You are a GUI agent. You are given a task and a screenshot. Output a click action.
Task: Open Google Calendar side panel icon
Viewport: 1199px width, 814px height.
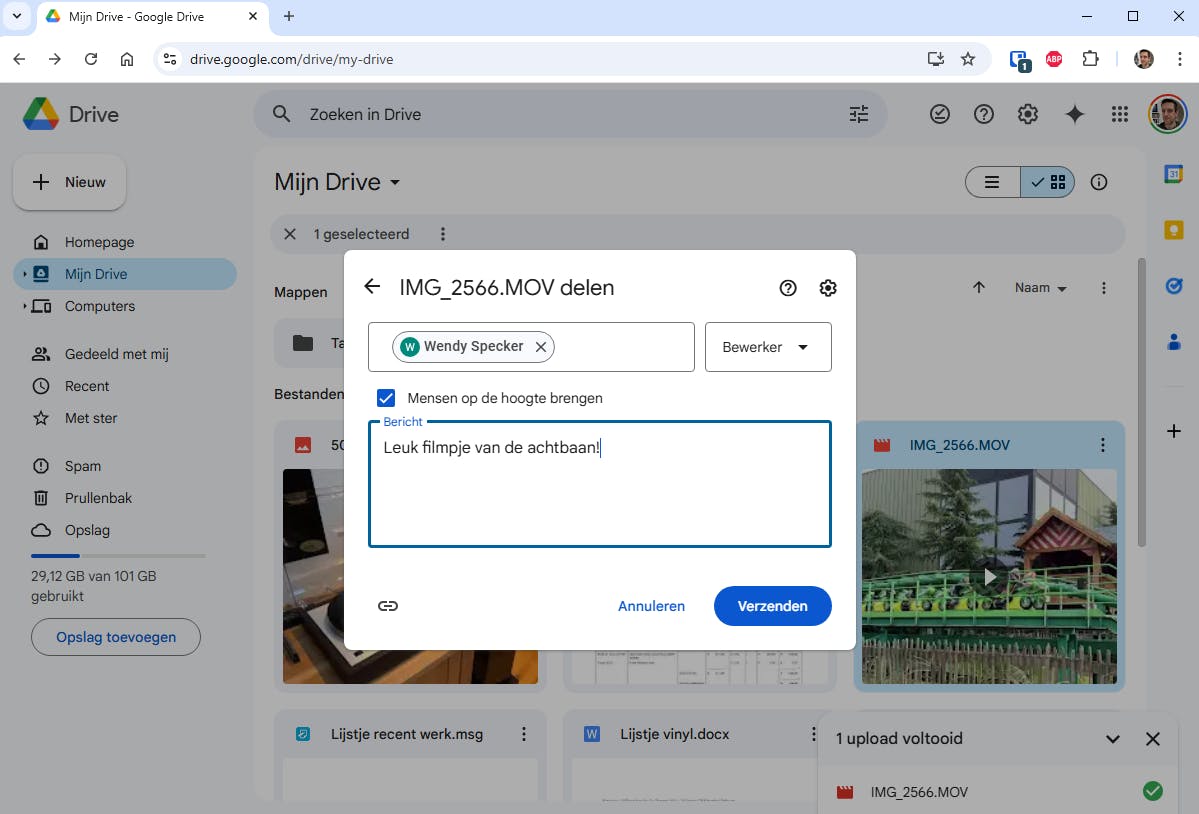click(x=1174, y=174)
